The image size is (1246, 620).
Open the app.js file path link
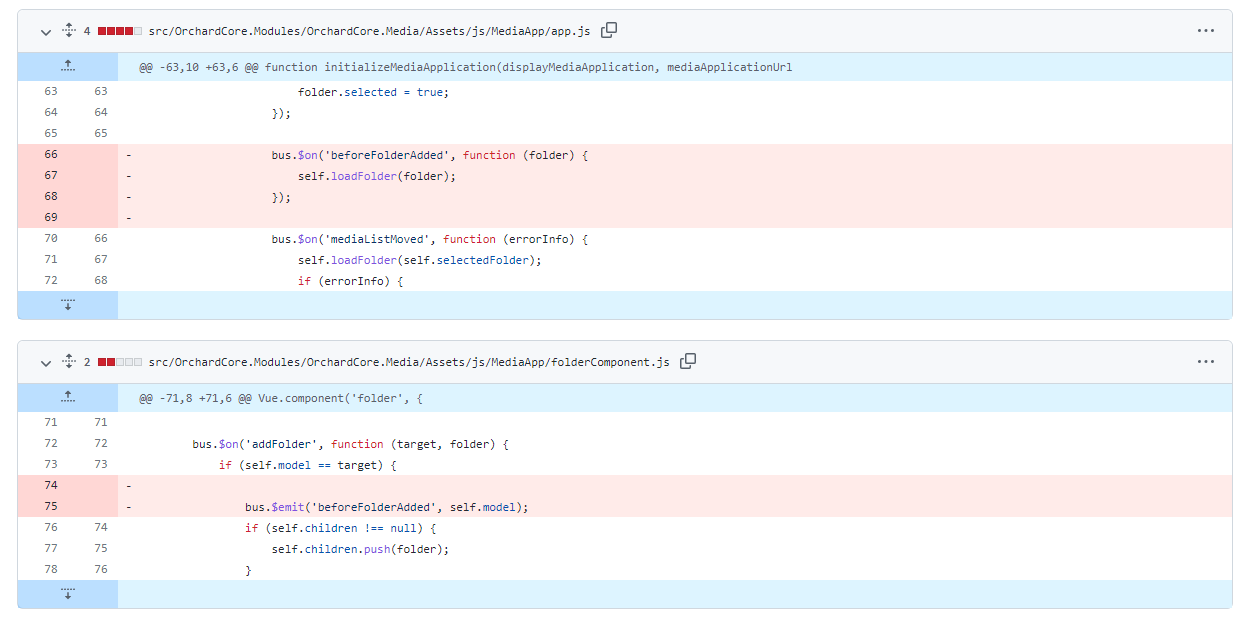coord(370,31)
